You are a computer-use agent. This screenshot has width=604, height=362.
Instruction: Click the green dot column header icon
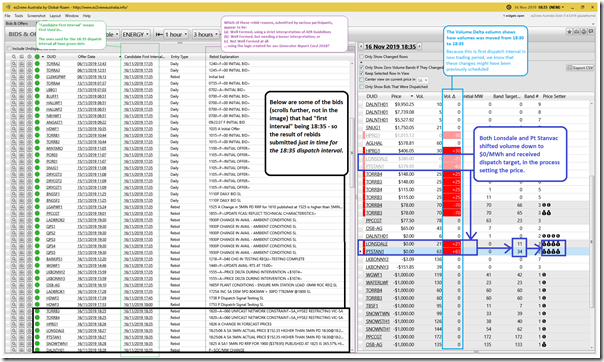tap(37, 57)
